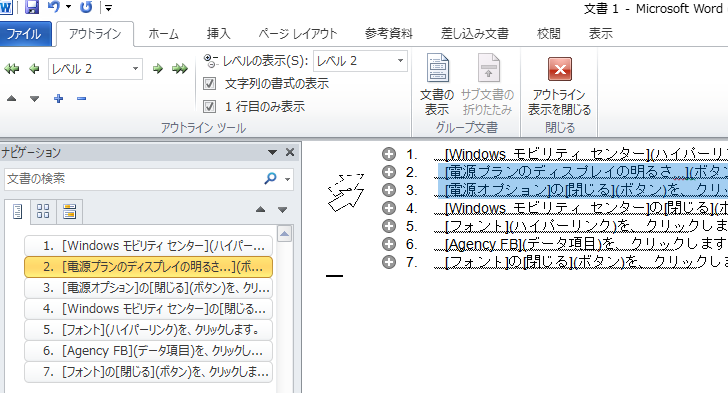
Task: Click plus symbol beside outline item 7
Action: click(389, 262)
